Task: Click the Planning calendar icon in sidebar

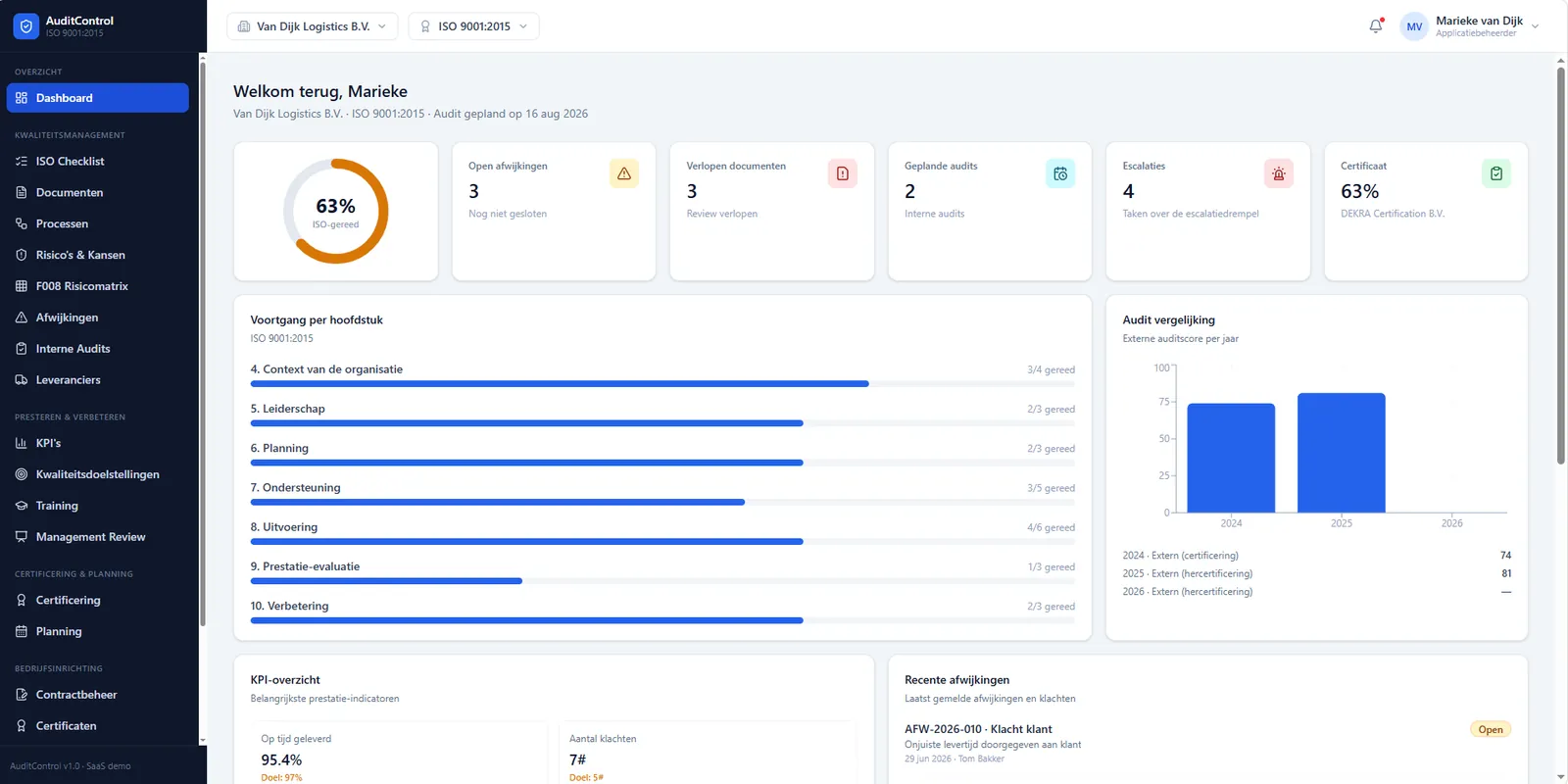Action: point(22,631)
